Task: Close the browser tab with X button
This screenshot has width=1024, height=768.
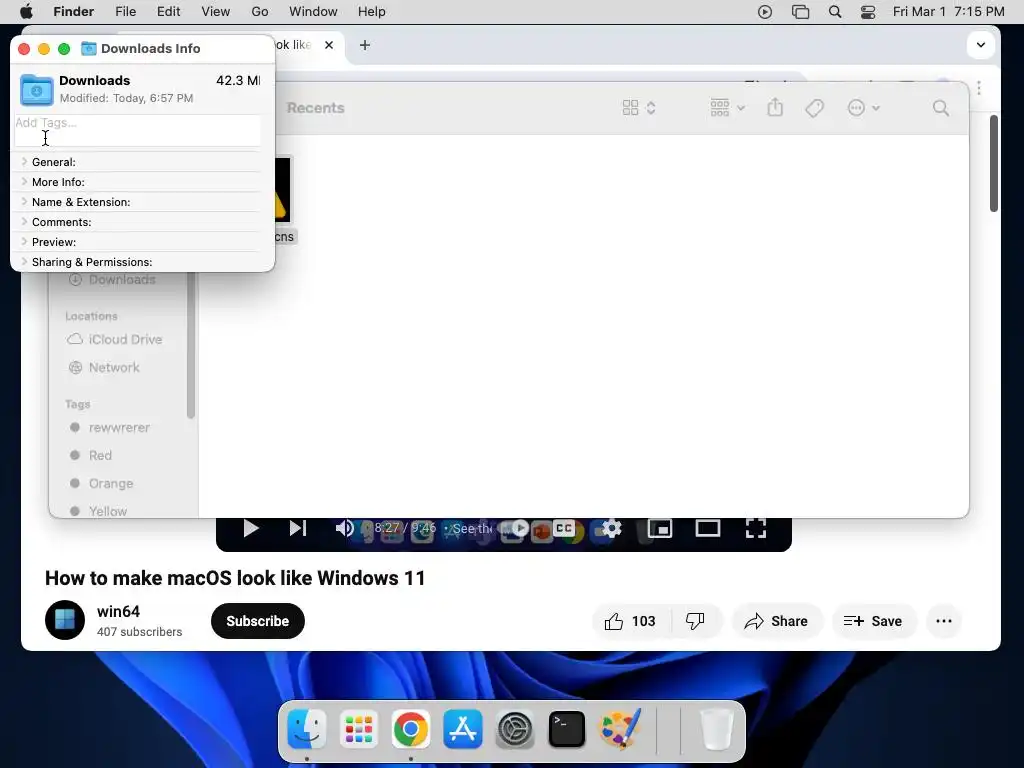Action: [x=329, y=45]
